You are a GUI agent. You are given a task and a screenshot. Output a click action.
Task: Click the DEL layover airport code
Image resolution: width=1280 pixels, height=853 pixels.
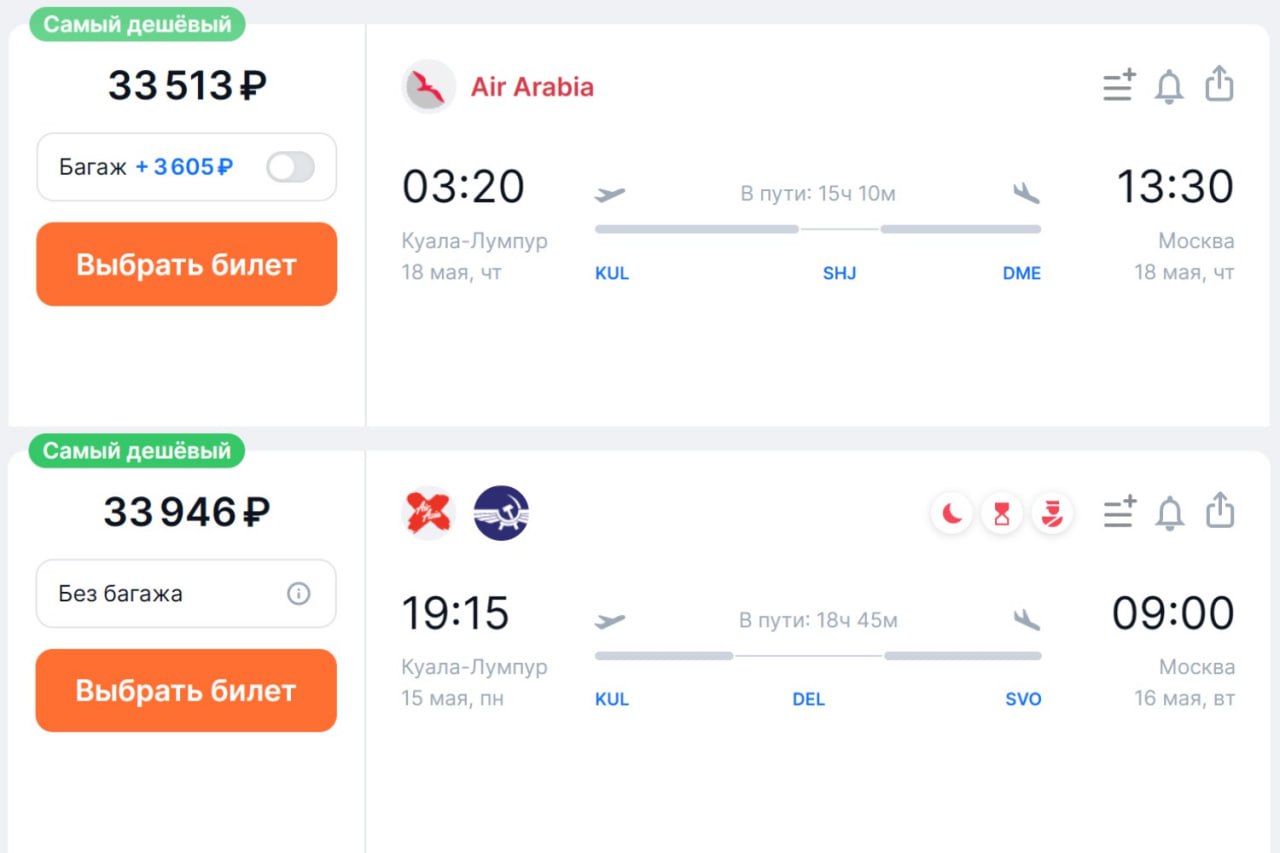[x=808, y=700]
